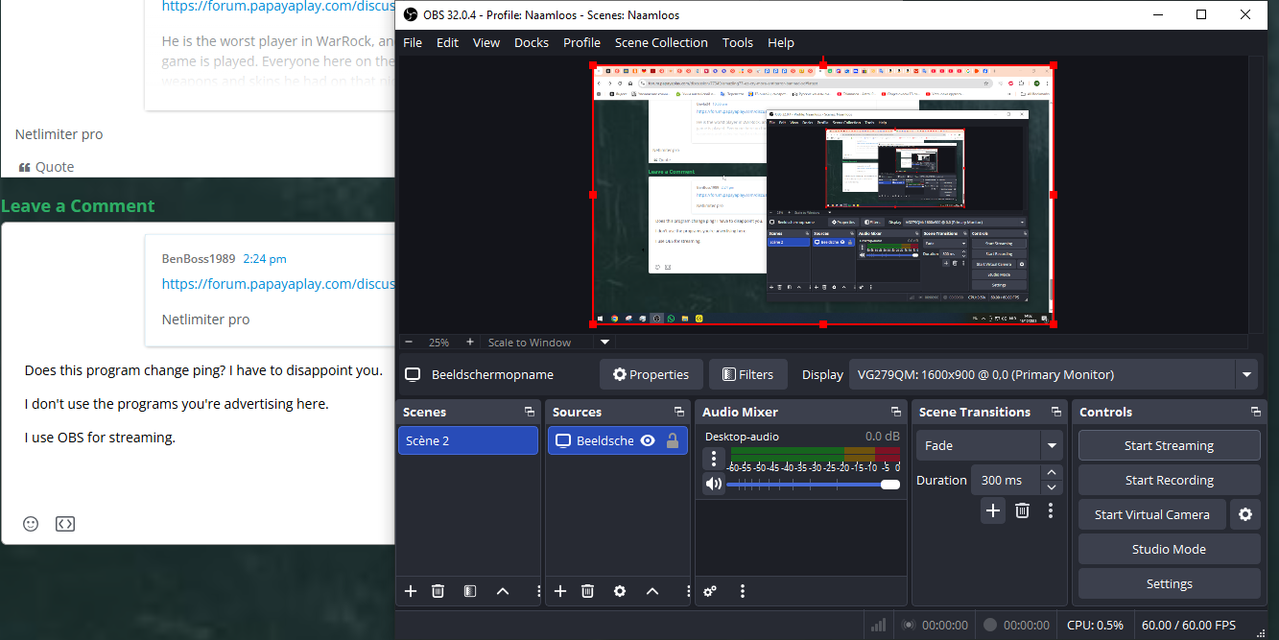Open the Profile menu
This screenshot has height=640, width=1279.
click(x=581, y=43)
